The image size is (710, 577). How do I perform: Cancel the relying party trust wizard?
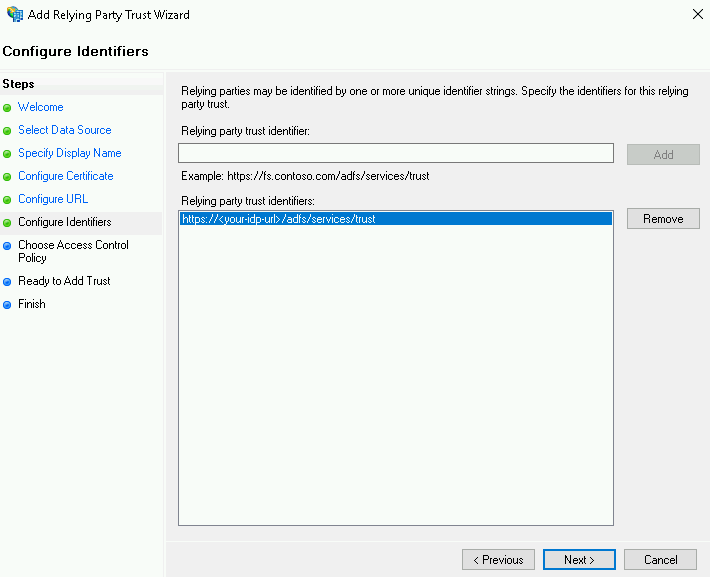tap(660, 560)
